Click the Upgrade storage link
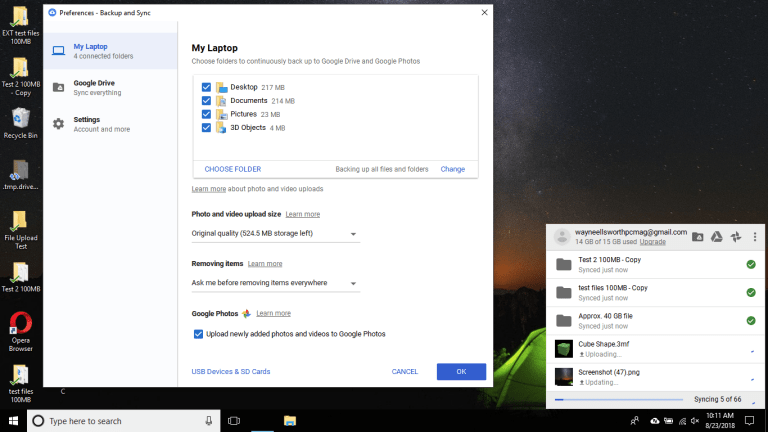Viewport: 768px width, 432px height. 652,241
